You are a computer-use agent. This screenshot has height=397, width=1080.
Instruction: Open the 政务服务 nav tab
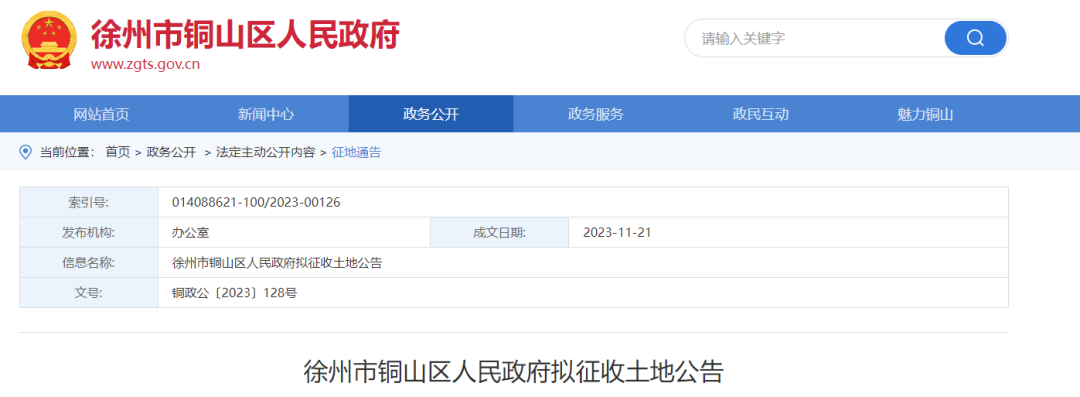pos(596,114)
